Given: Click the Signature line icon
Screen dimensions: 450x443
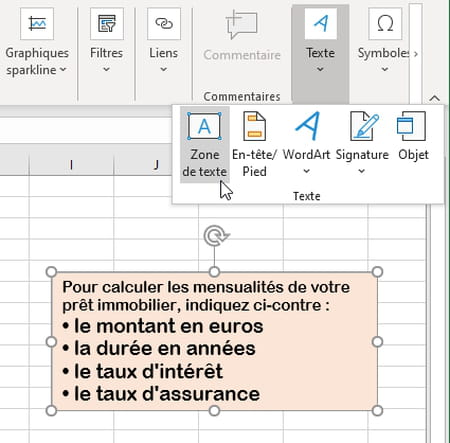Looking at the screenshot, I should click(364, 126).
